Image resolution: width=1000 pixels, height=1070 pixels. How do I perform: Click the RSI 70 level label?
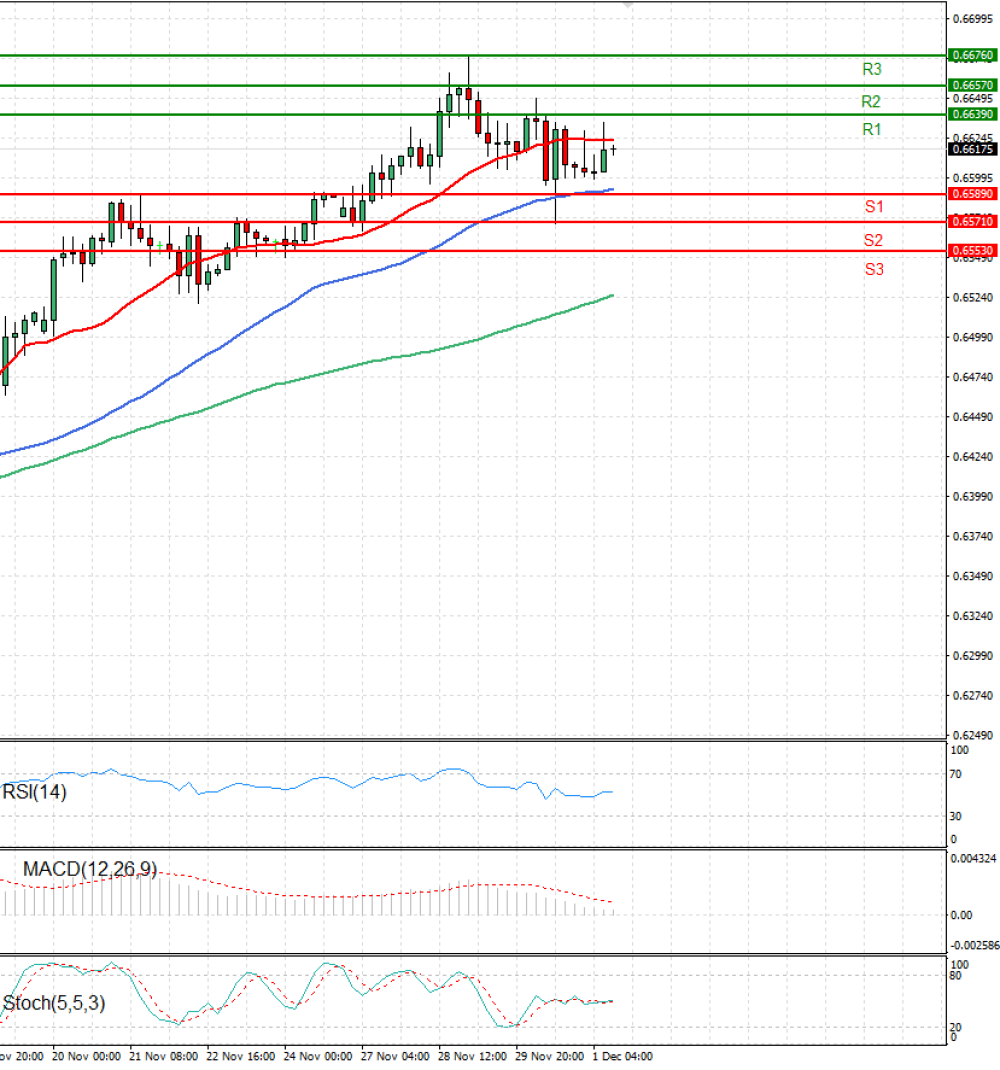pyautogui.click(x=956, y=775)
